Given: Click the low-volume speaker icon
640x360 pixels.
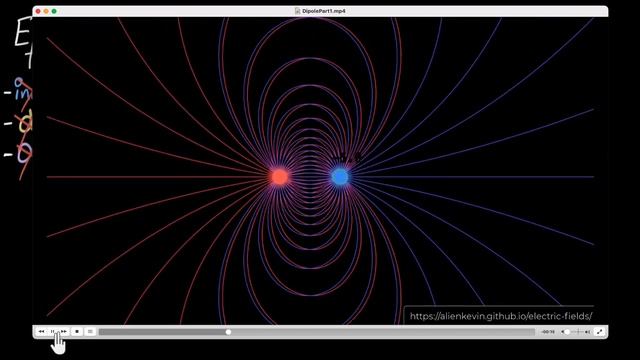Looking at the screenshot, I should pos(562,332).
